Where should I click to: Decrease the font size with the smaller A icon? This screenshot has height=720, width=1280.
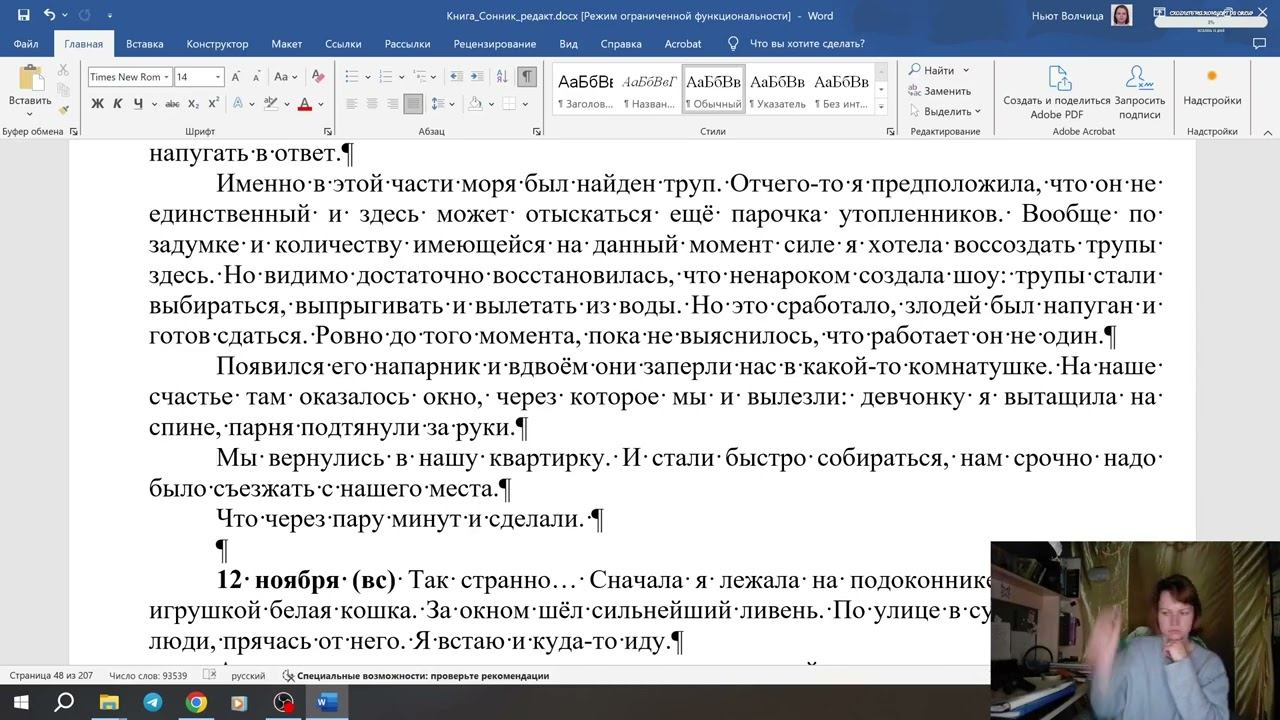click(256, 77)
